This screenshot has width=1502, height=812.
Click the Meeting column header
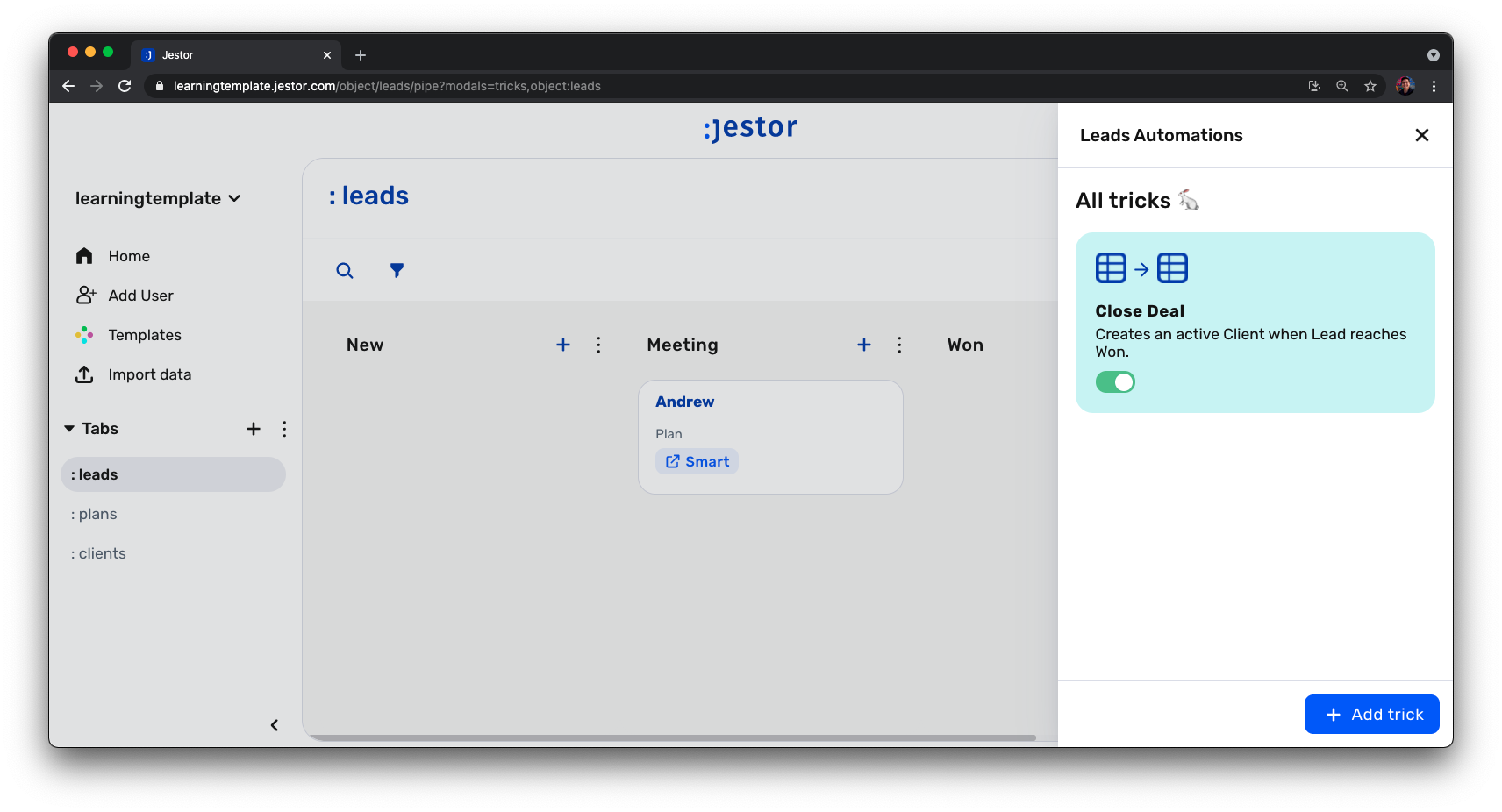tap(683, 345)
